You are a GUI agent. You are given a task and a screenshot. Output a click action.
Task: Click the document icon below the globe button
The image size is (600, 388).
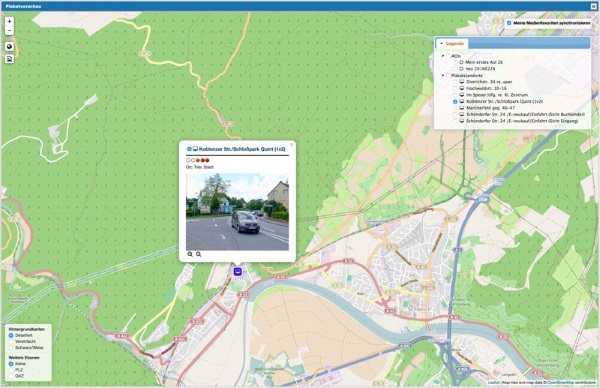point(10,59)
